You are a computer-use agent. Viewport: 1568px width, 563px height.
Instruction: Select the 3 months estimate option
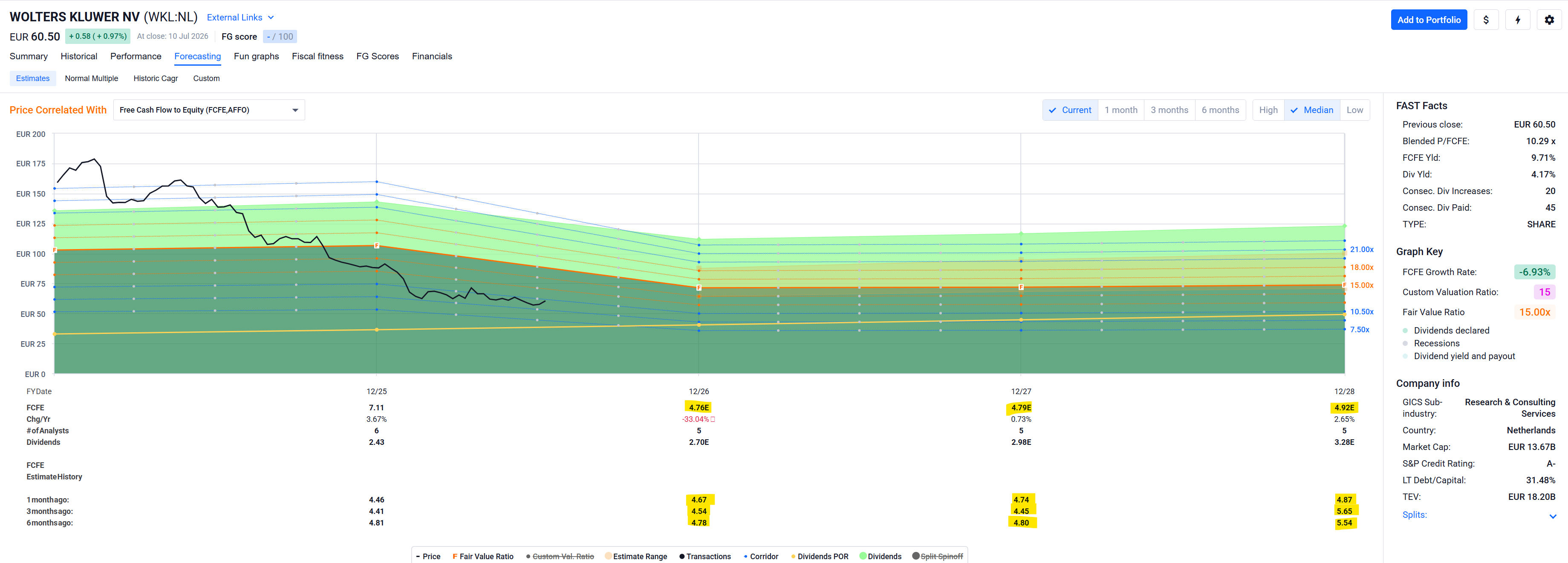1169,110
